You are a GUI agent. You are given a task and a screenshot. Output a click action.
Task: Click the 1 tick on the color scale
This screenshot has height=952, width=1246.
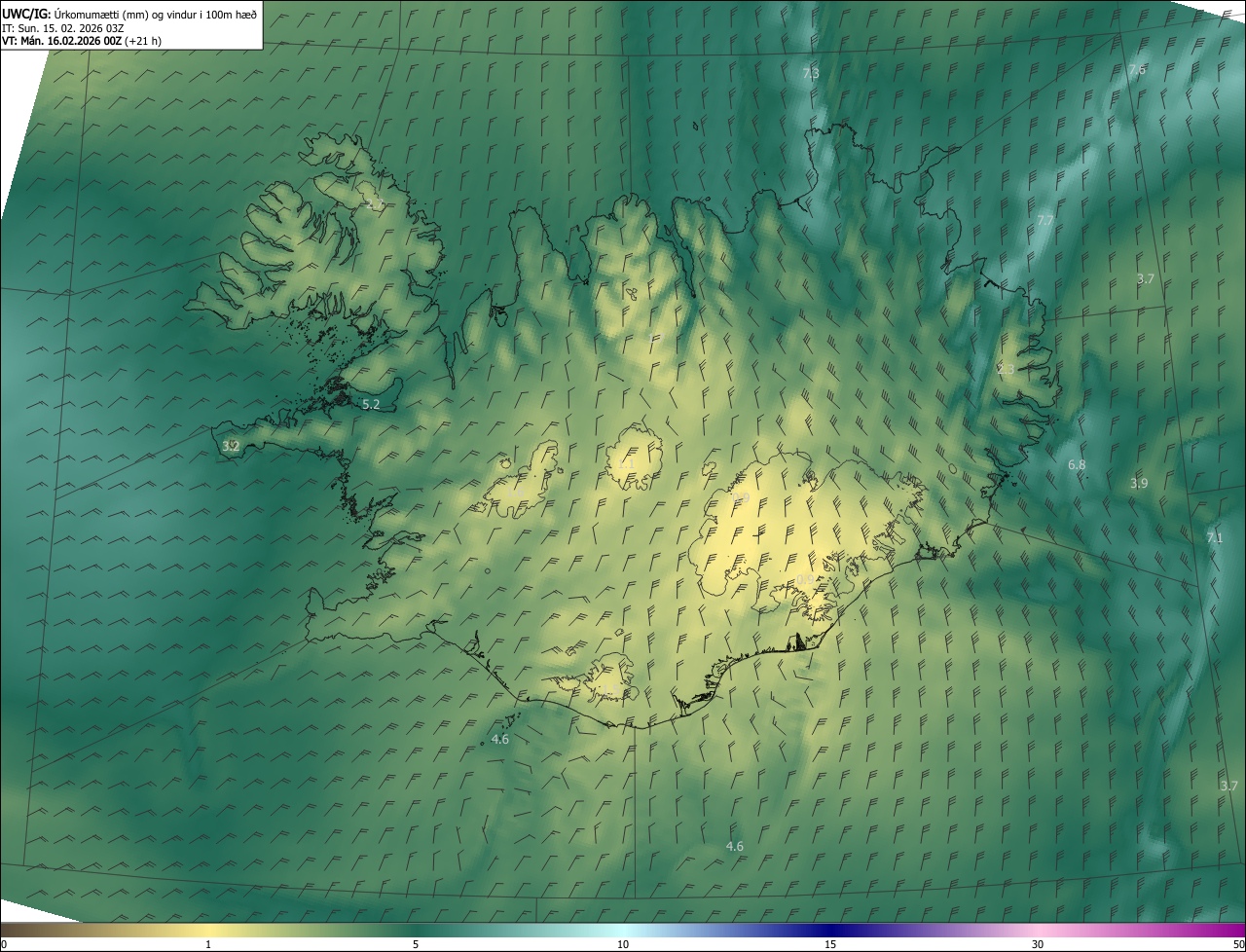(x=208, y=944)
